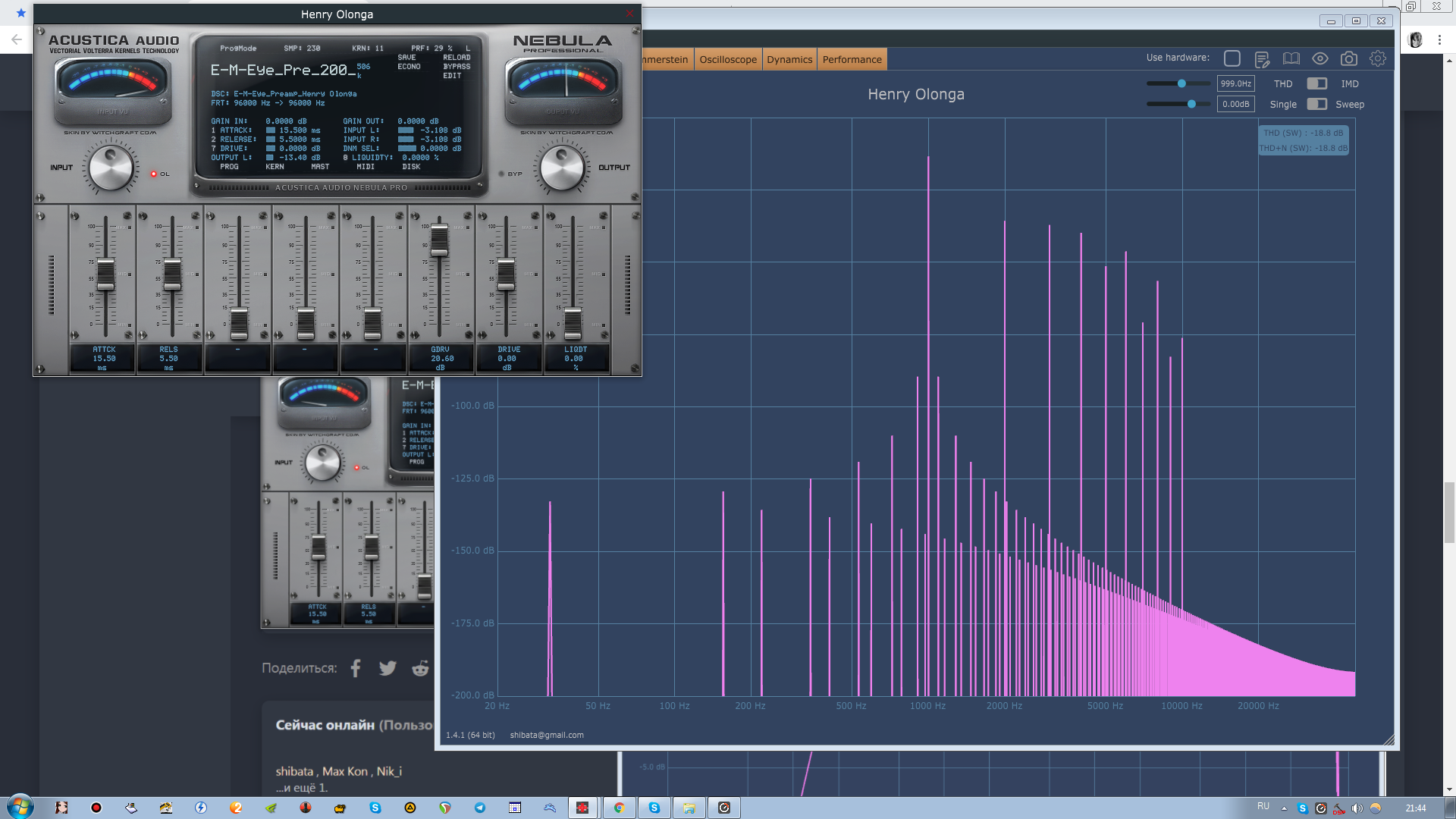Switch to the Oscilloscope tab
This screenshot has width=1456, height=819.
click(727, 59)
